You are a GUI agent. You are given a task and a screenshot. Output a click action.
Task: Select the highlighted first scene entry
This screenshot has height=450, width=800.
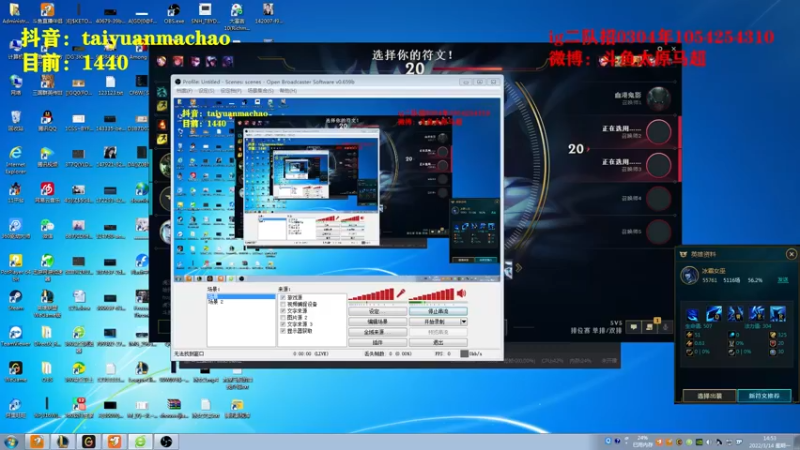pyautogui.click(x=241, y=296)
